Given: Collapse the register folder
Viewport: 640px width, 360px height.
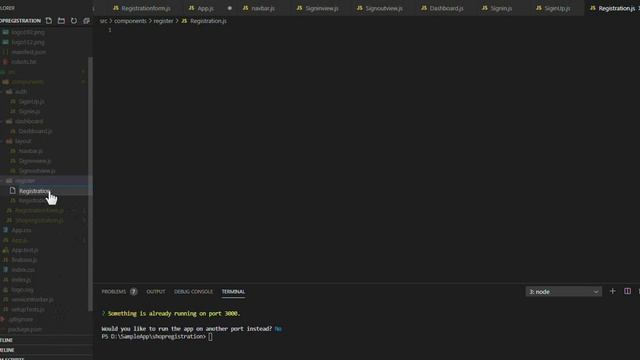Looking at the screenshot, I should pos(24,180).
